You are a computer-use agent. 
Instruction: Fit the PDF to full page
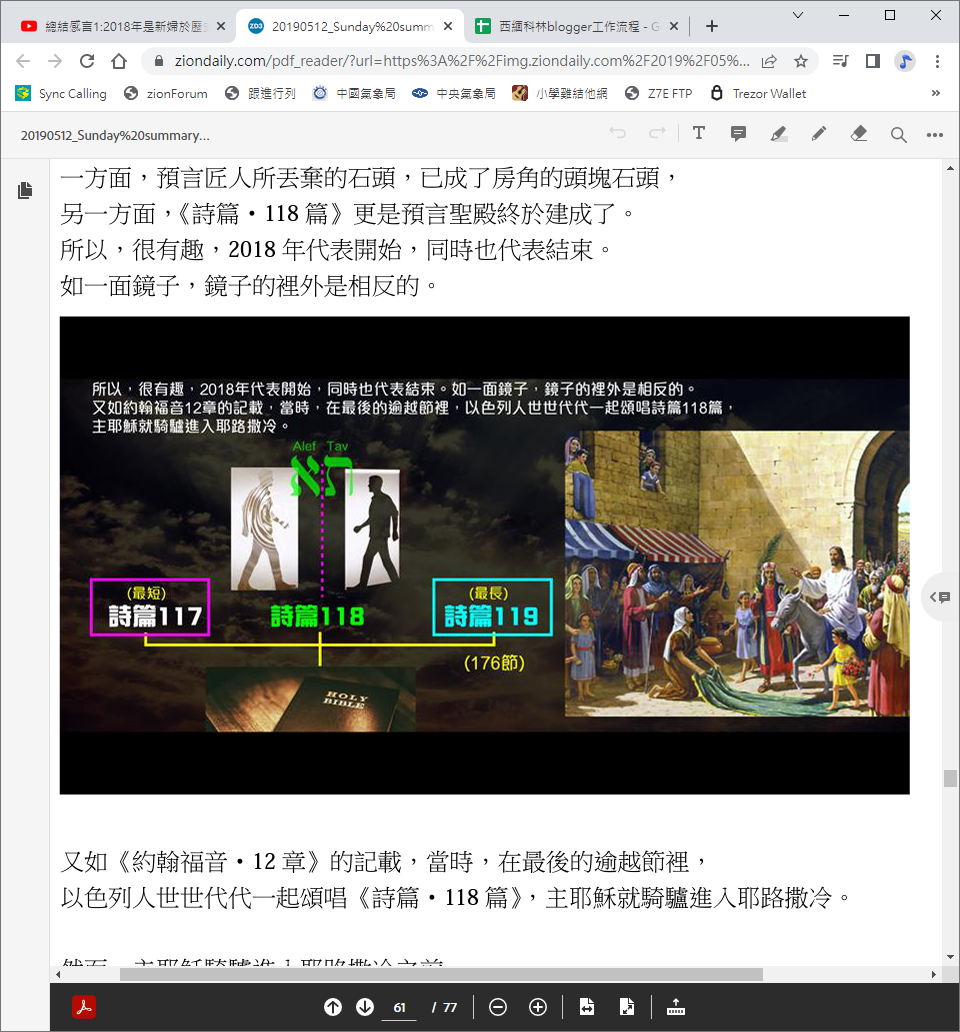point(627,1007)
